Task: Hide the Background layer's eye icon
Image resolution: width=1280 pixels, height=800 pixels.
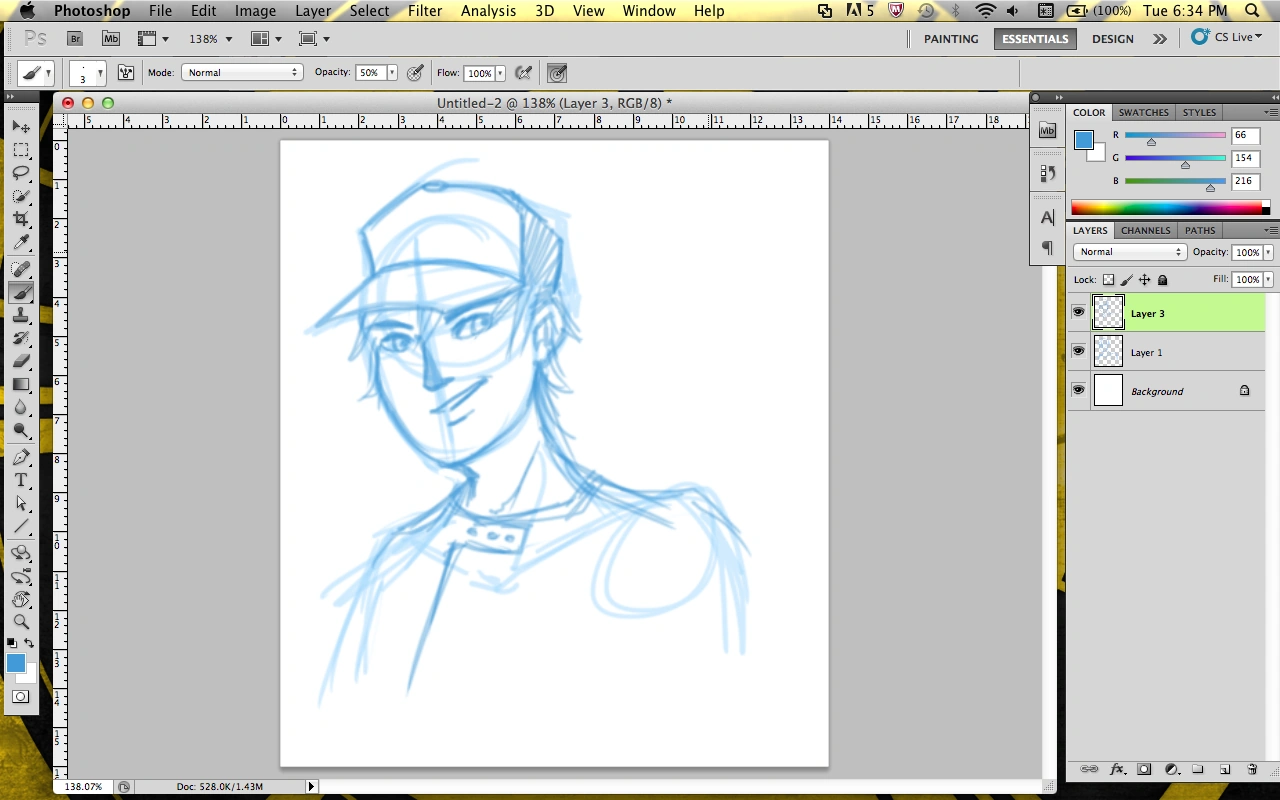Action: [1078, 391]
